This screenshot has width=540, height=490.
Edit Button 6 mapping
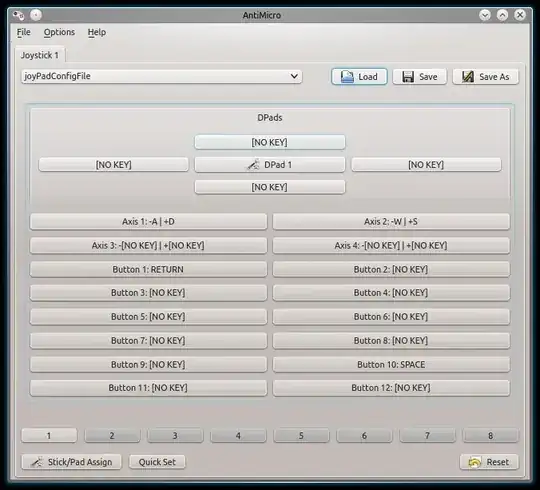pos(391,317)
